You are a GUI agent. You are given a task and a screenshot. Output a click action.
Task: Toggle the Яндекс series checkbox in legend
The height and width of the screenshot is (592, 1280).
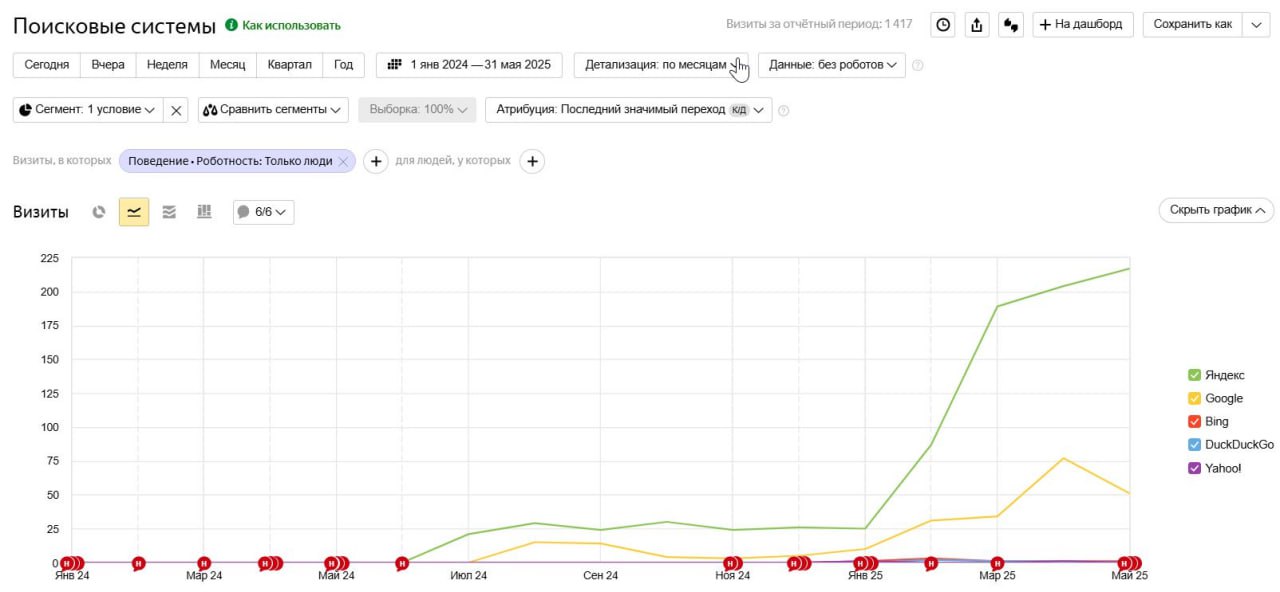point(1194,375)
